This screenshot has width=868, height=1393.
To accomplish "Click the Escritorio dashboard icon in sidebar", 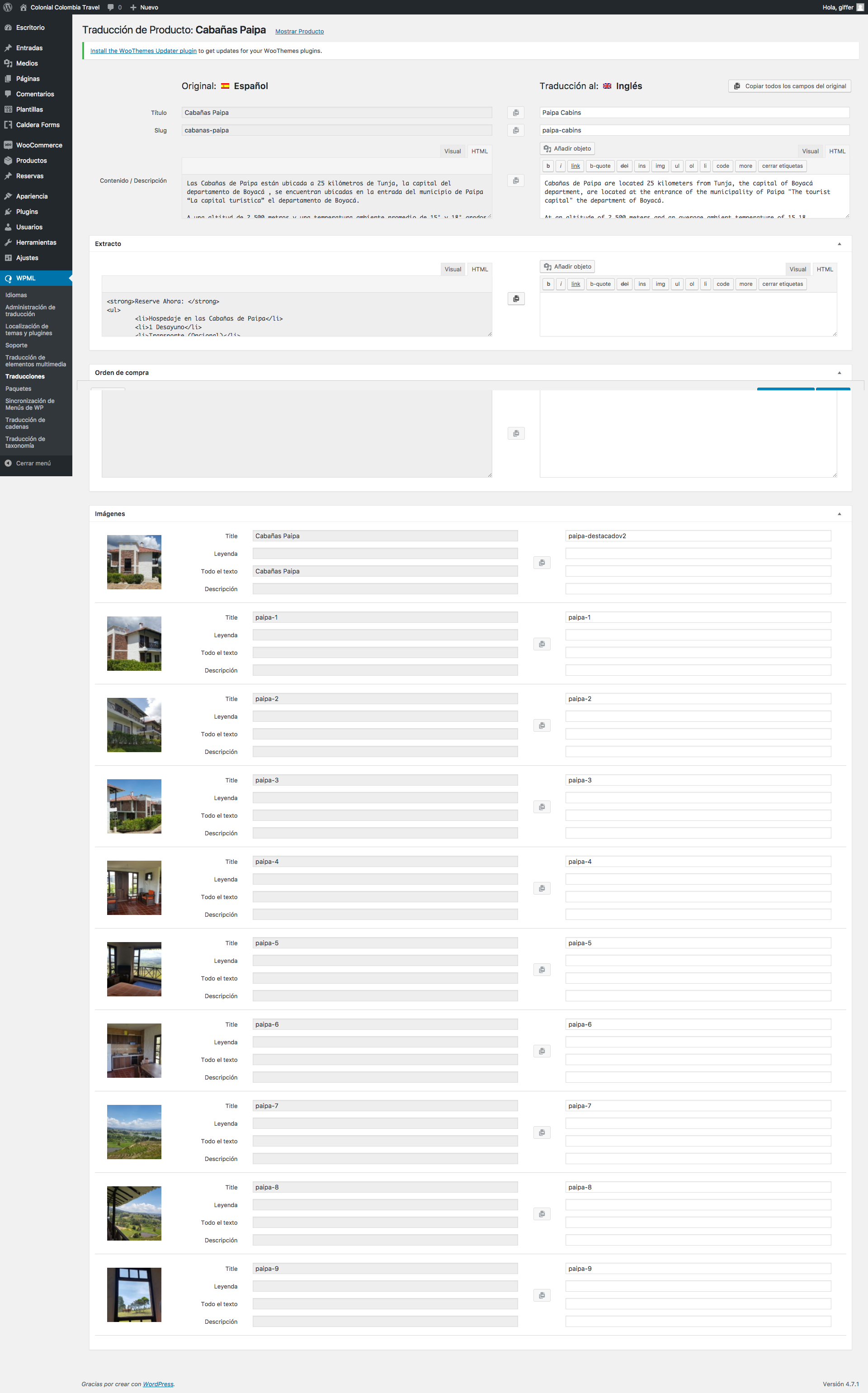I will 8,28.
